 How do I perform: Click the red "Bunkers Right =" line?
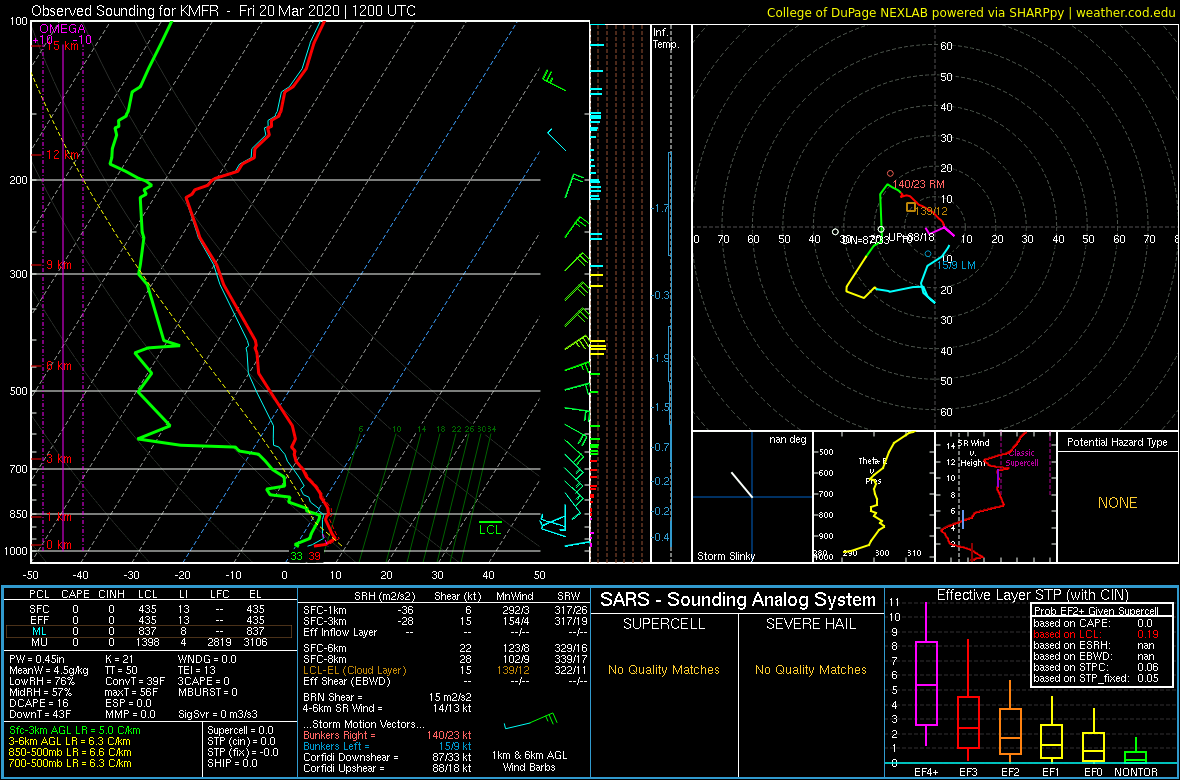(387, 736)
